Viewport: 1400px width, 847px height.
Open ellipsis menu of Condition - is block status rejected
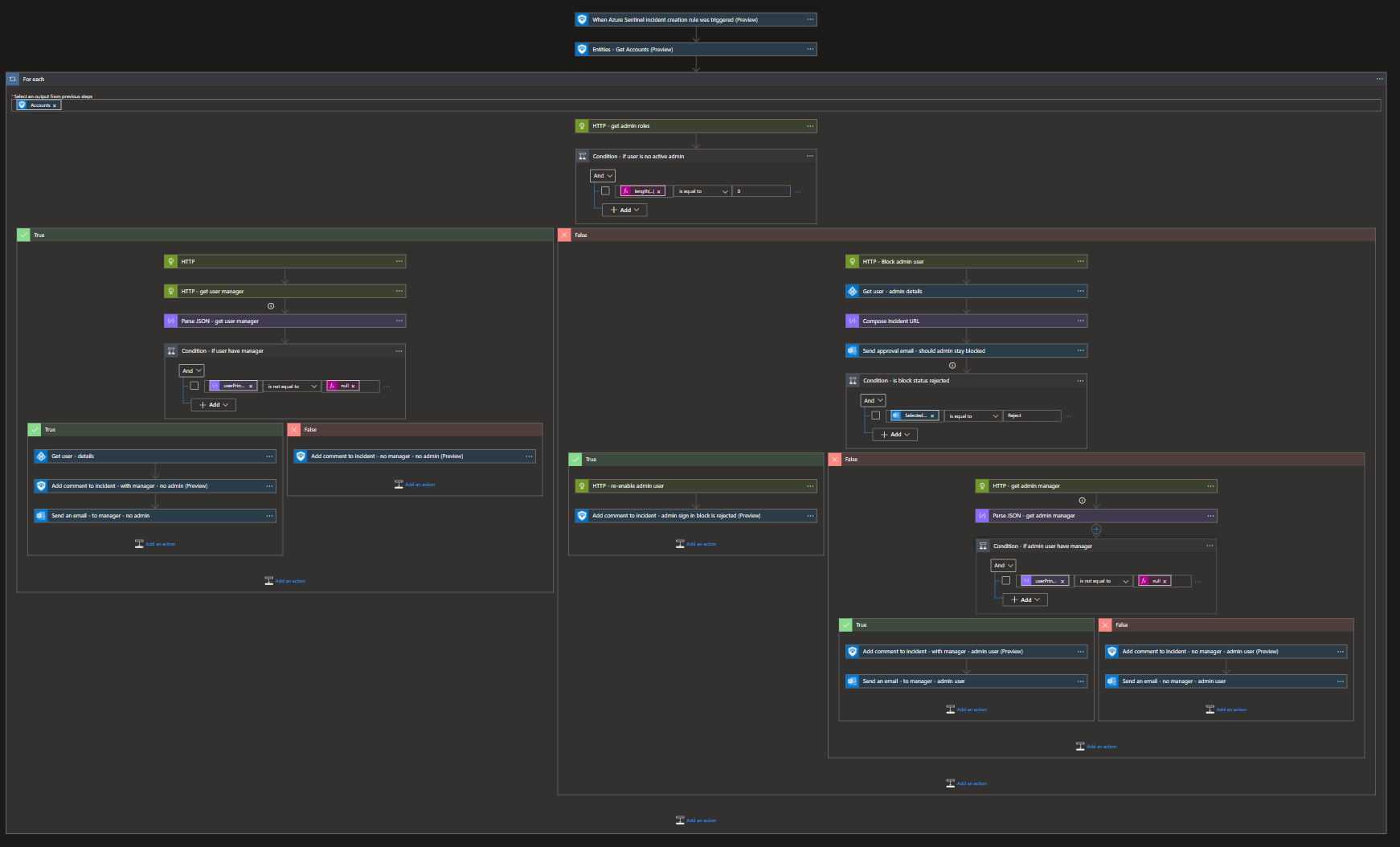click(1081, 380)
